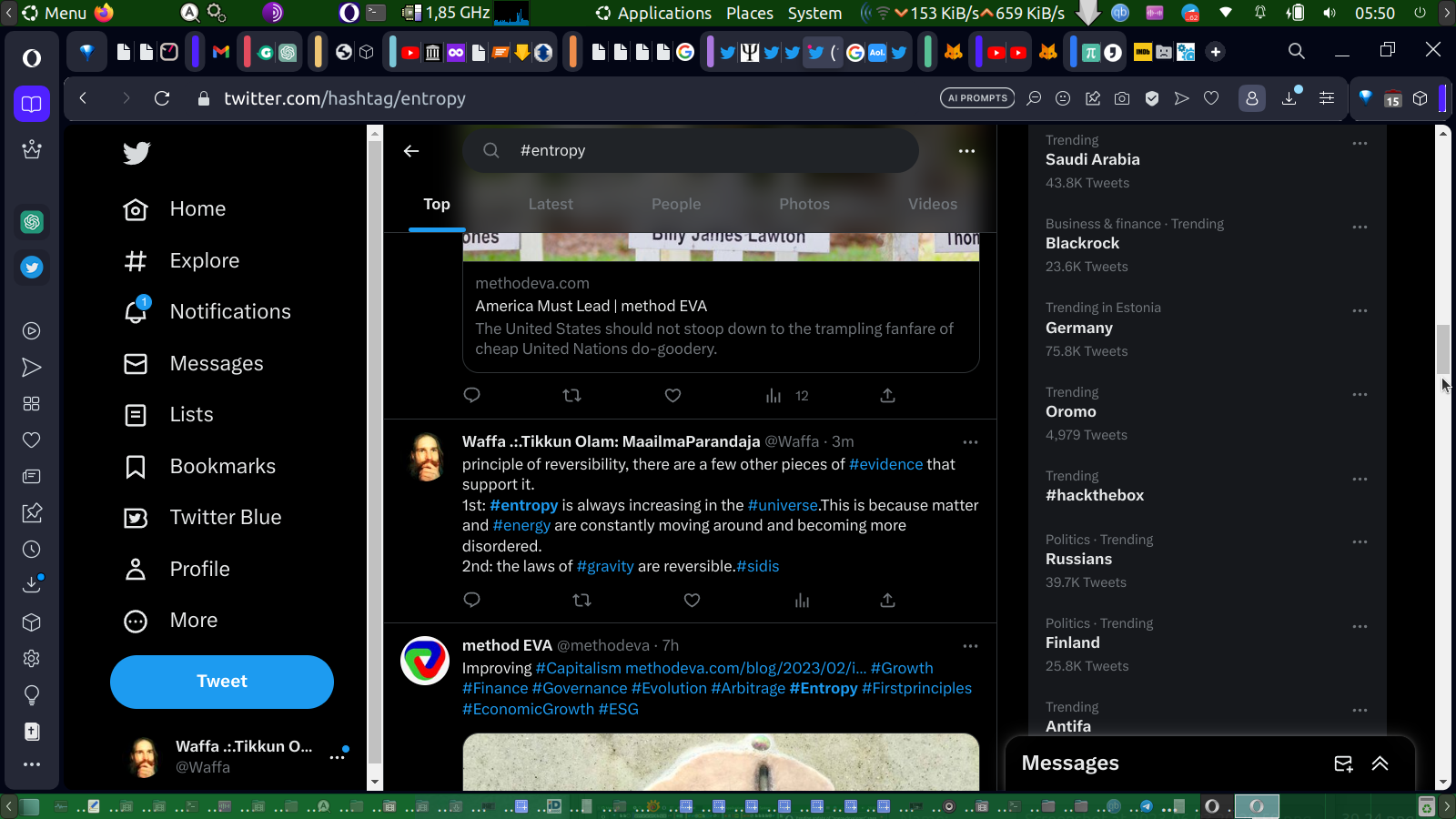Screen dimensions: 1456x819
Task: Click the #evidence hashtag link
Action: coord(885,465)
